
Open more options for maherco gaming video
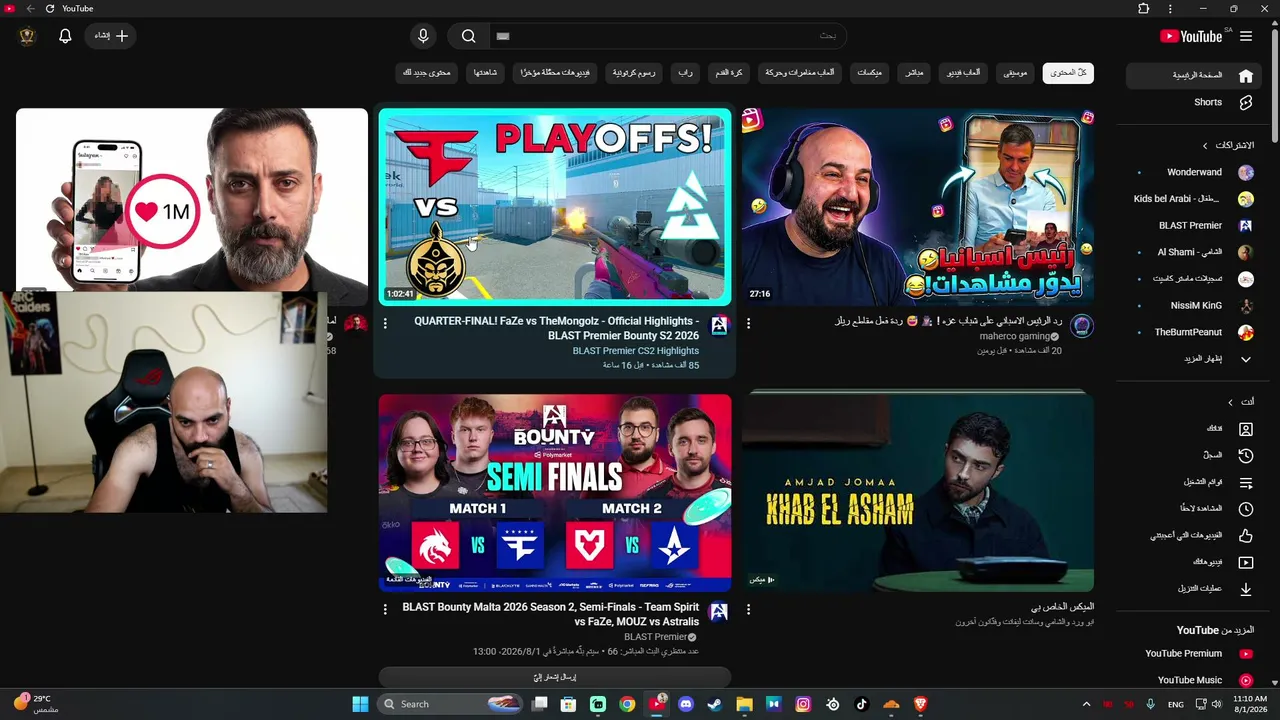click(x=748, y=324)
